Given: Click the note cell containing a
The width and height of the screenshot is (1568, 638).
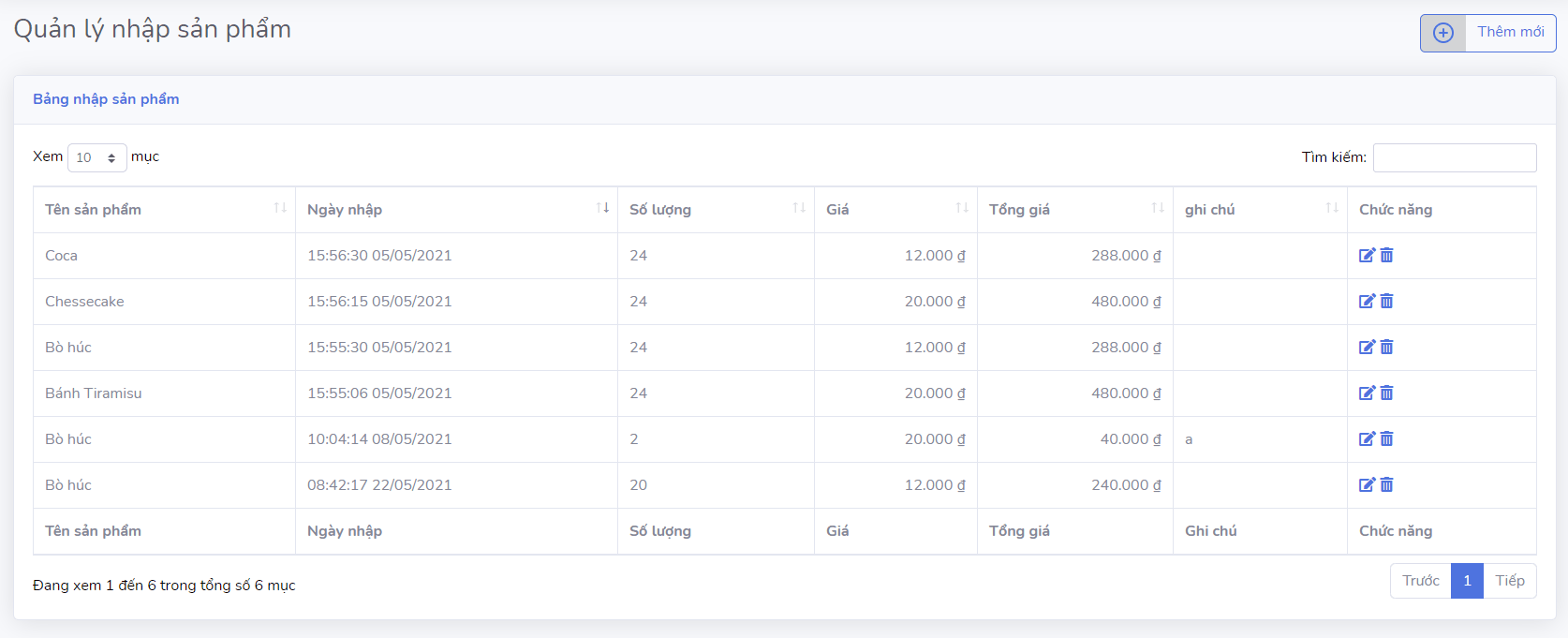Looking at the screenshot, I should [x=1260, y=439].
